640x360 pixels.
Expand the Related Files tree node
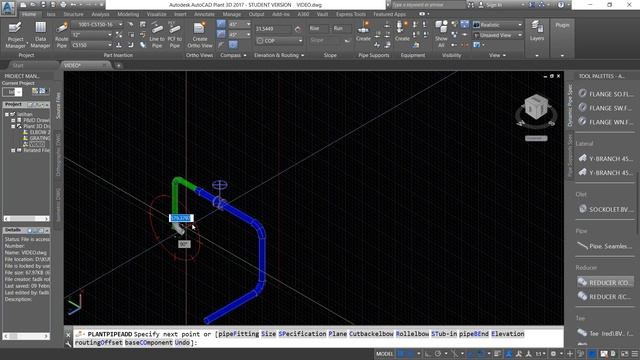click(x=13, y=150)
